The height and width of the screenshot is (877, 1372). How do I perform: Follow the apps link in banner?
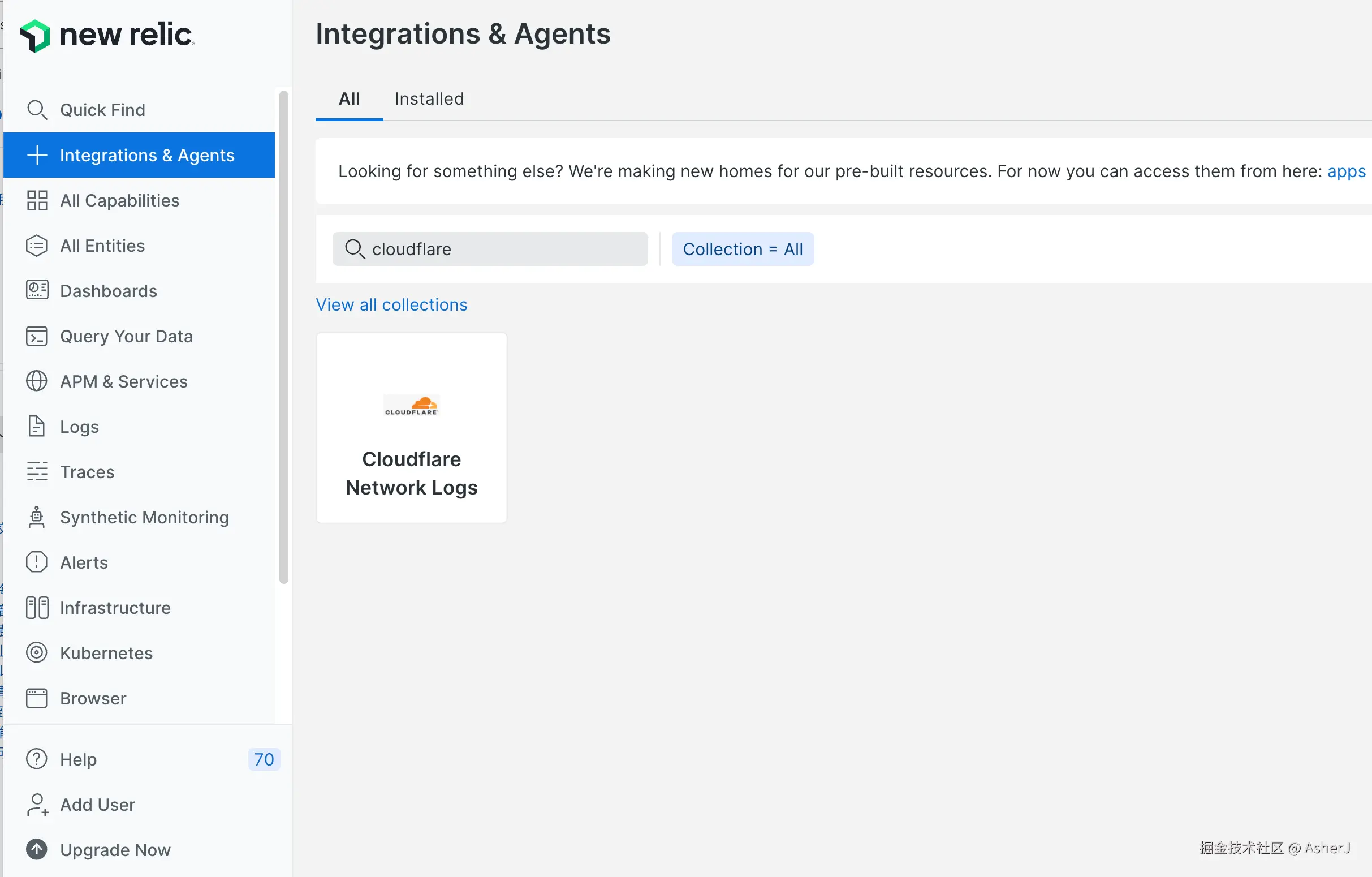(1346, 171)
